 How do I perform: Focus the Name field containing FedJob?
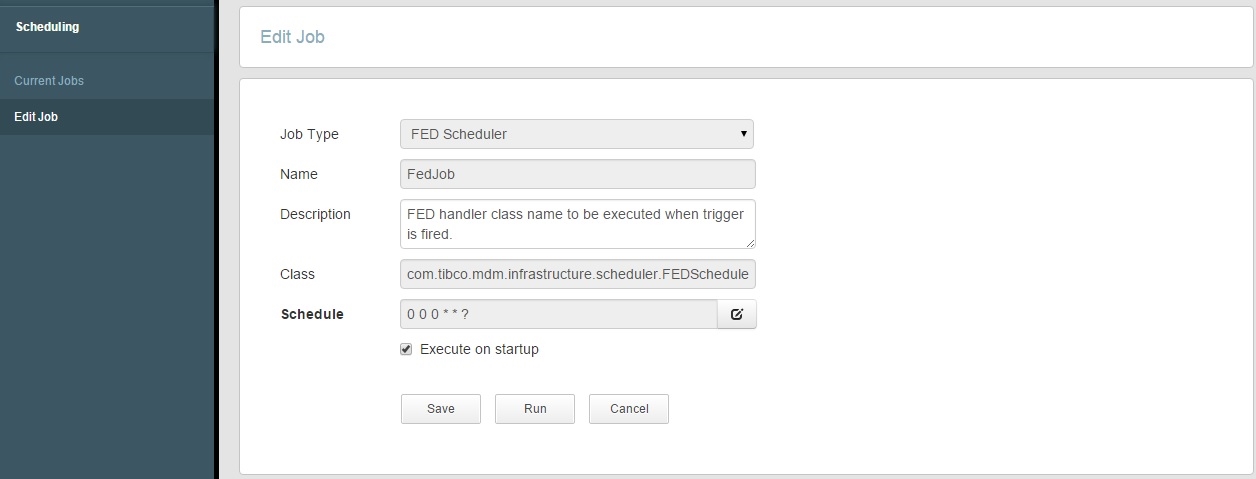click(x=577, y=174)
